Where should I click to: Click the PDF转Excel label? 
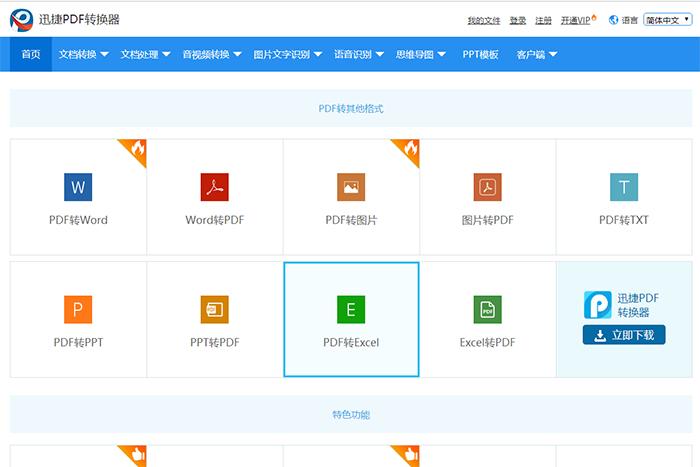(351, 342)
